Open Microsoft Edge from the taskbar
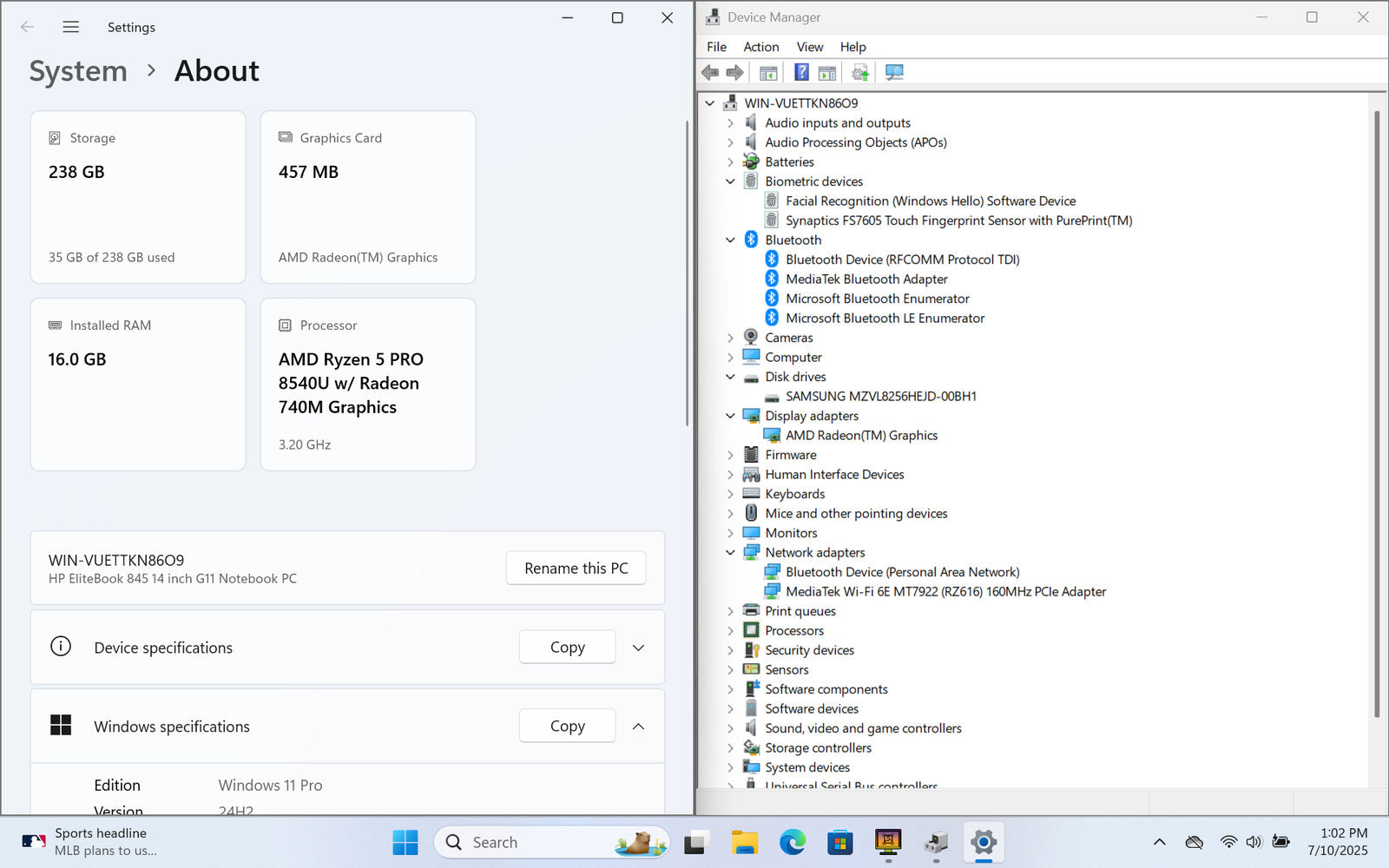This screenshot has height=868, width=1389. pos(792,842)
